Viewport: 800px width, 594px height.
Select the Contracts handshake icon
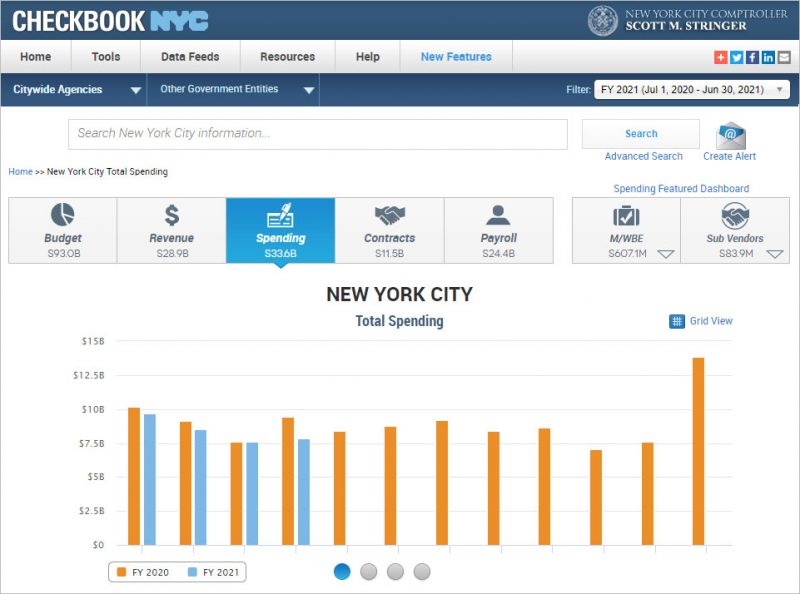(390, 214)
